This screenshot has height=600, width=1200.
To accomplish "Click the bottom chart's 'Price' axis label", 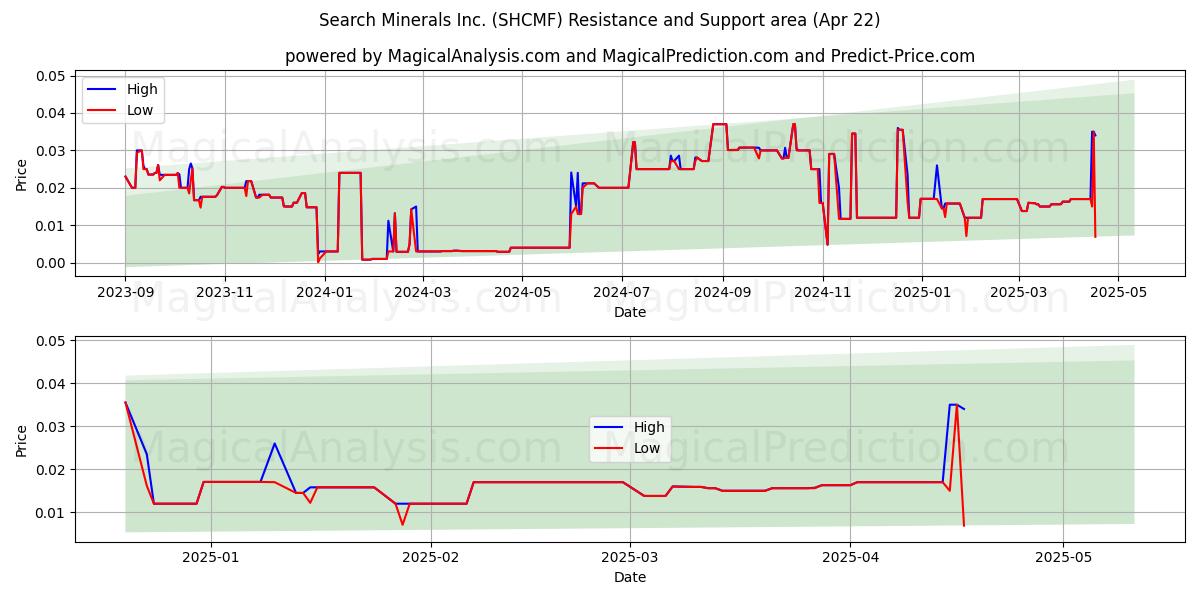I will [x=22, y=439].
